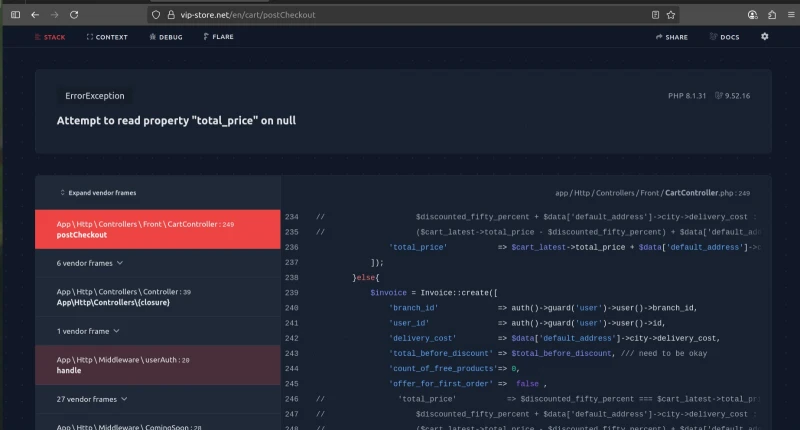Screen dimensions: 800x430
Task: Reload the page with refresh icon
Action: coord(74,15)
